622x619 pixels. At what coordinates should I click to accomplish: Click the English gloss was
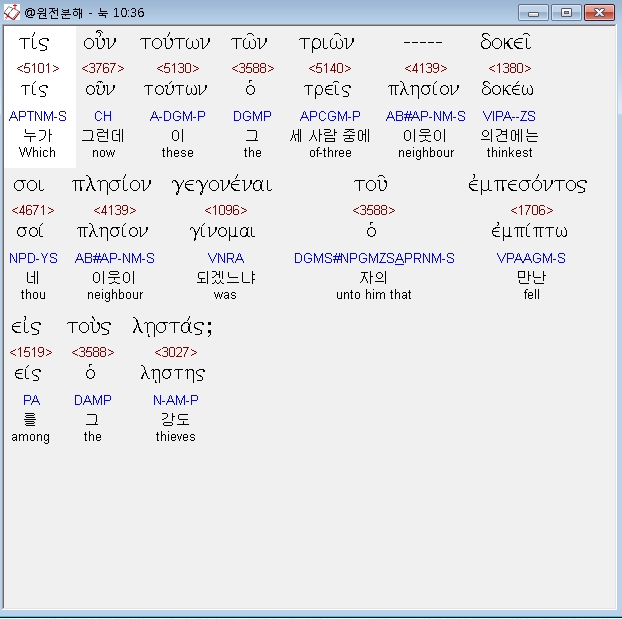(x=225, y=295)
